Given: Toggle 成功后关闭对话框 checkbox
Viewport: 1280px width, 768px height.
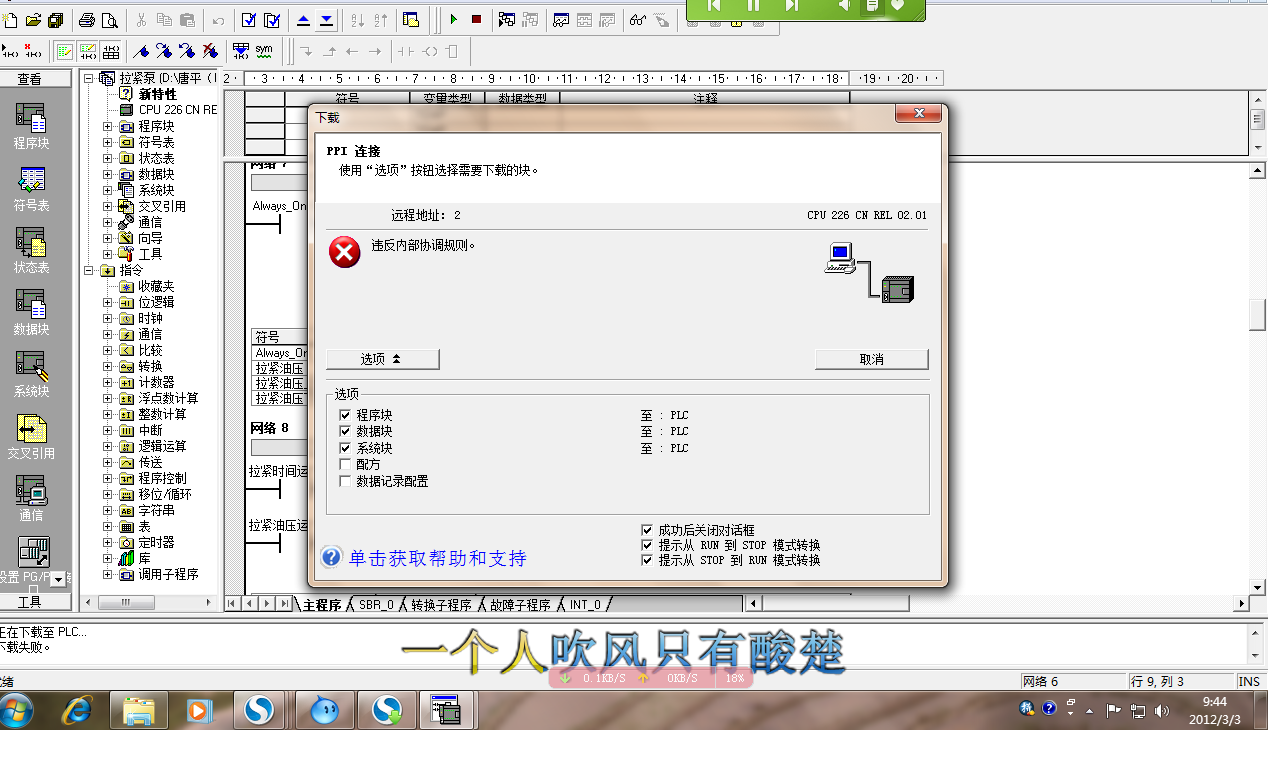Looking at the screenshot, I should 647,530.
